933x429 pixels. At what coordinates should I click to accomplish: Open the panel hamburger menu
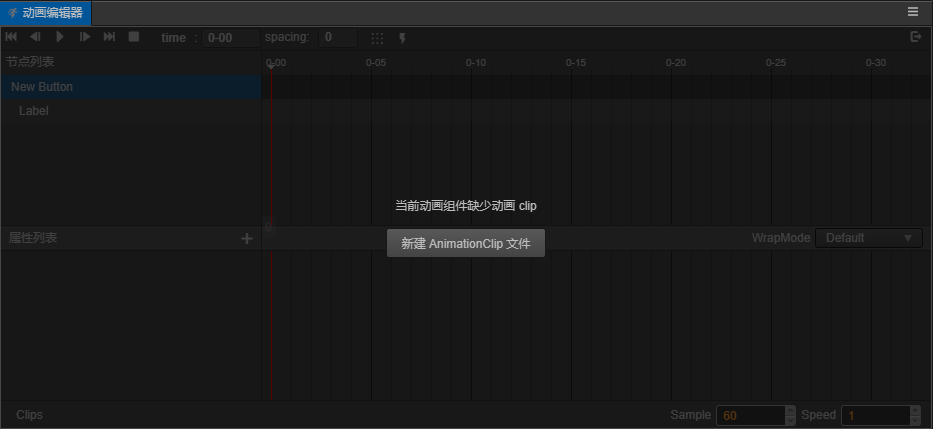click(913, 11)
